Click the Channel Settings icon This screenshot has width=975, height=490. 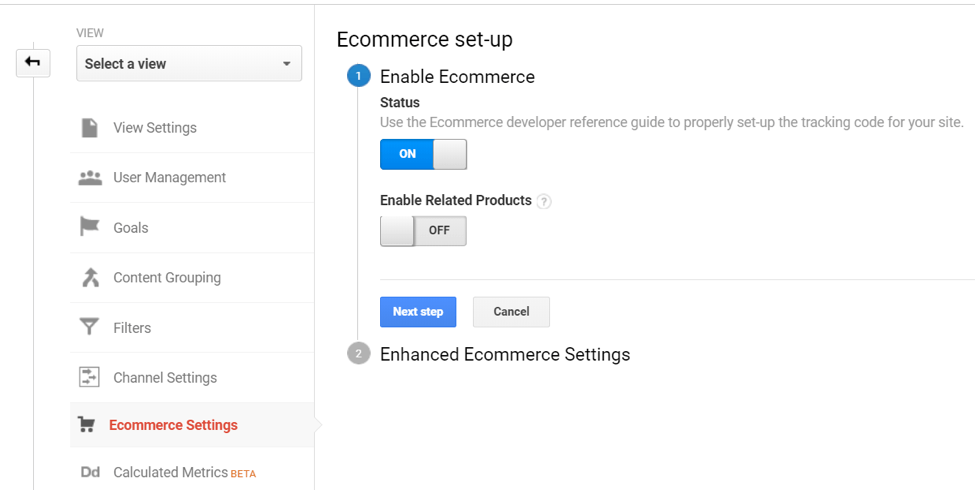click(x=90, y=377)
